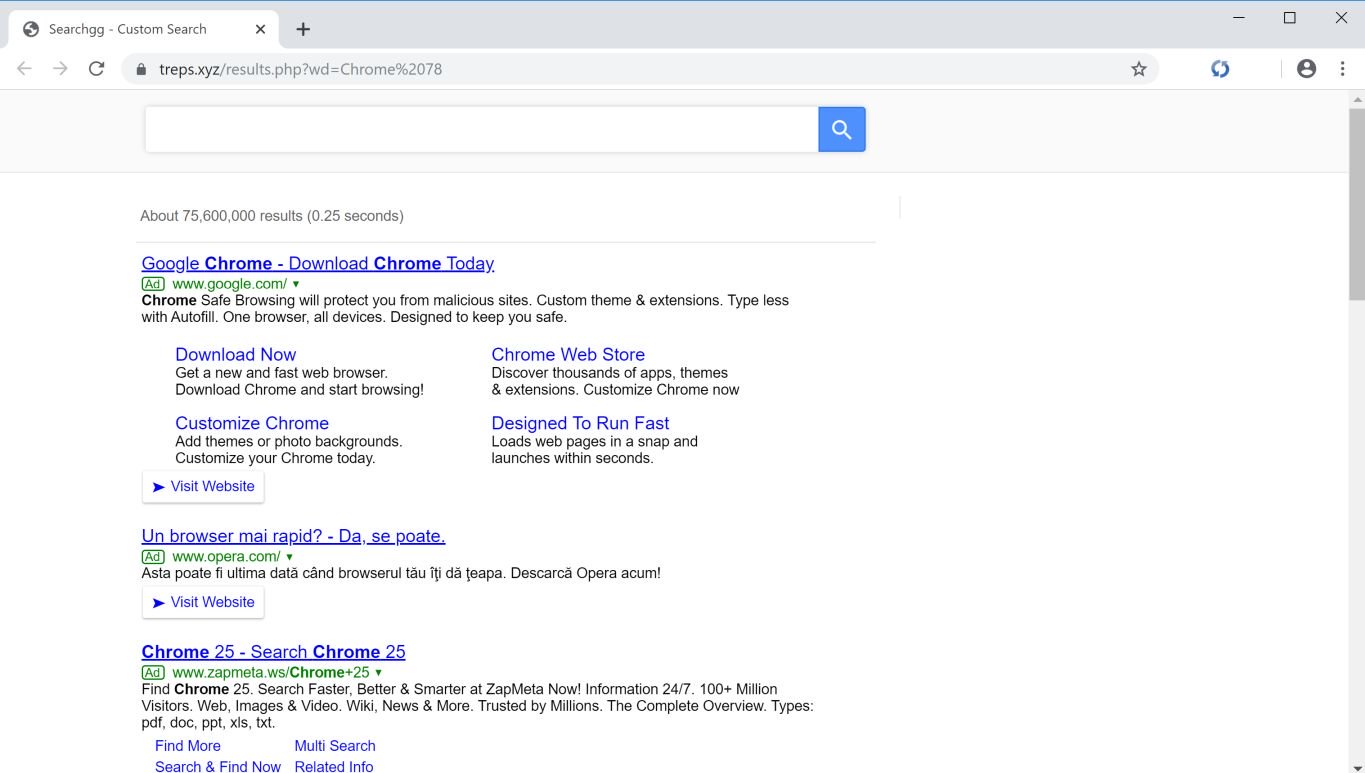View site info via the padlock icon
This screenshot has width=1365, height=773.
141,69
